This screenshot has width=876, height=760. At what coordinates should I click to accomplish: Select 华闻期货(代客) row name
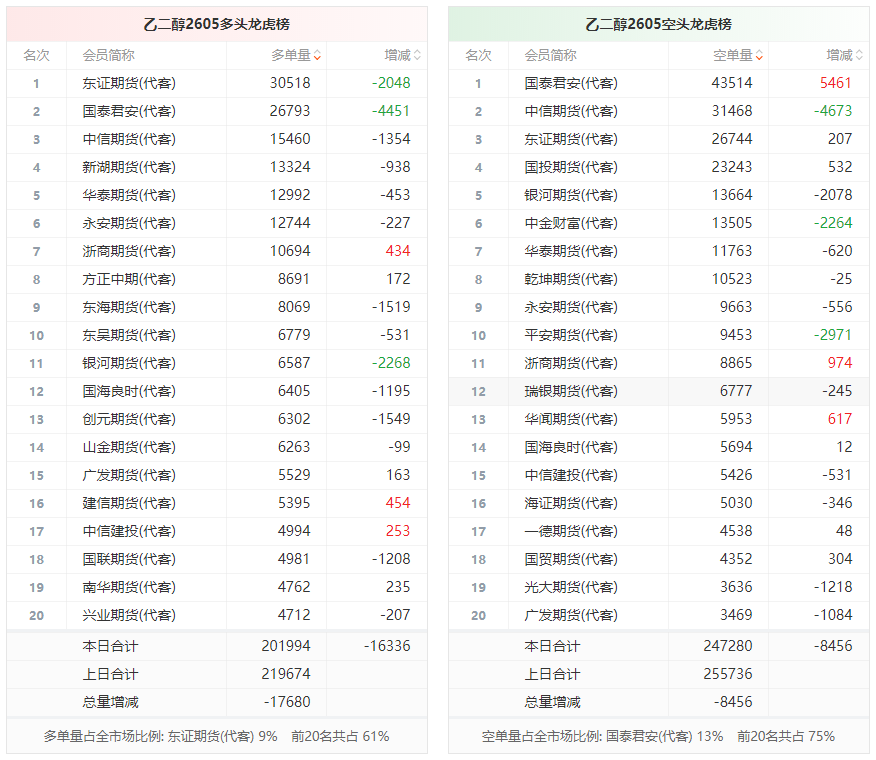[x=571, y=419]
